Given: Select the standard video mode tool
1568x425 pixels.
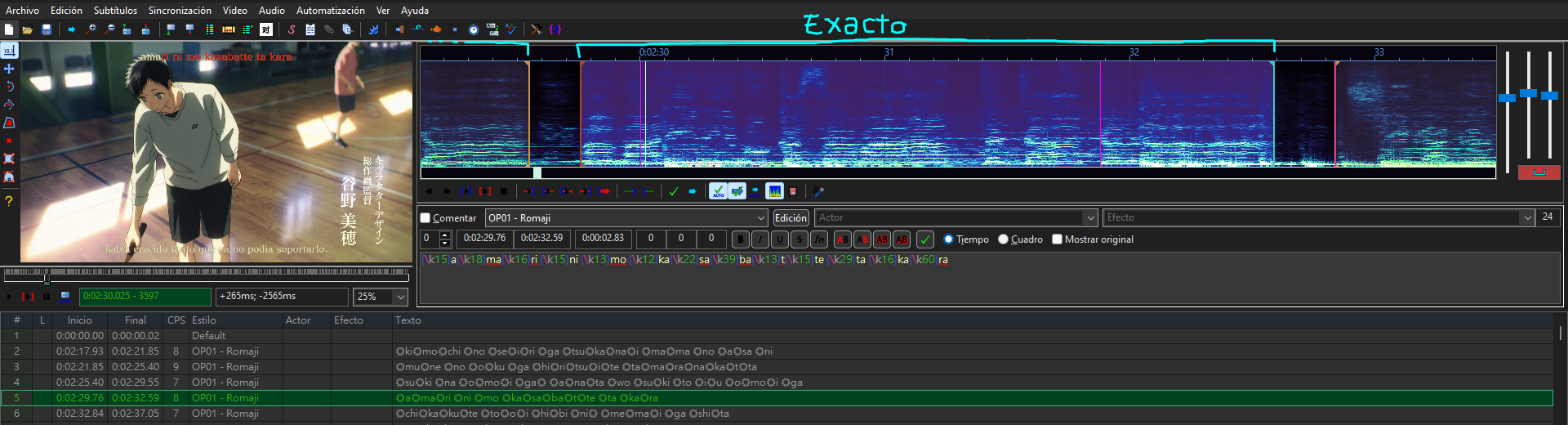Looking at the screenshot, I should point(9,51).
